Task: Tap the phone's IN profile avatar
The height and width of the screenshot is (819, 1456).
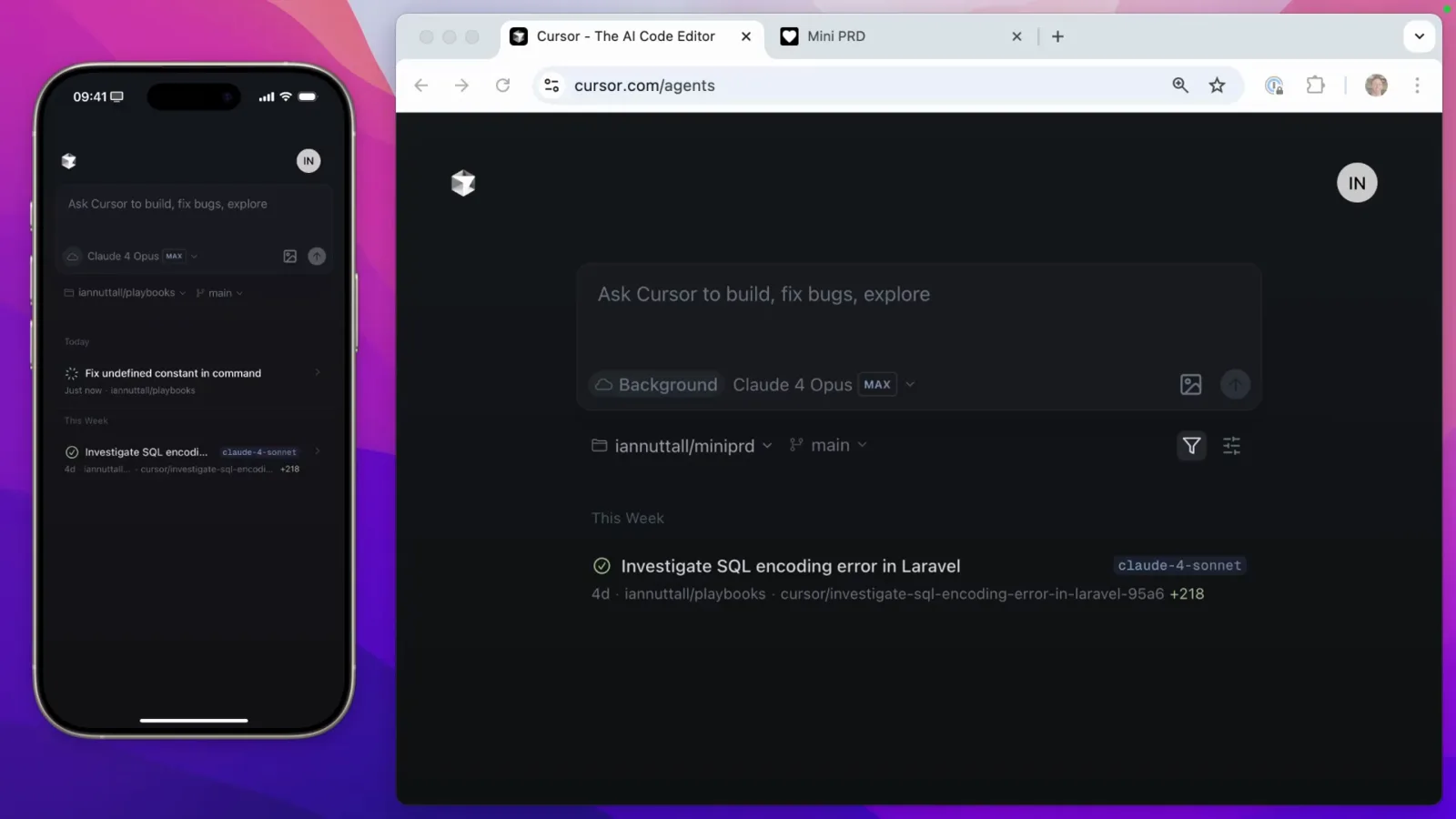Action: click(308, 161)
